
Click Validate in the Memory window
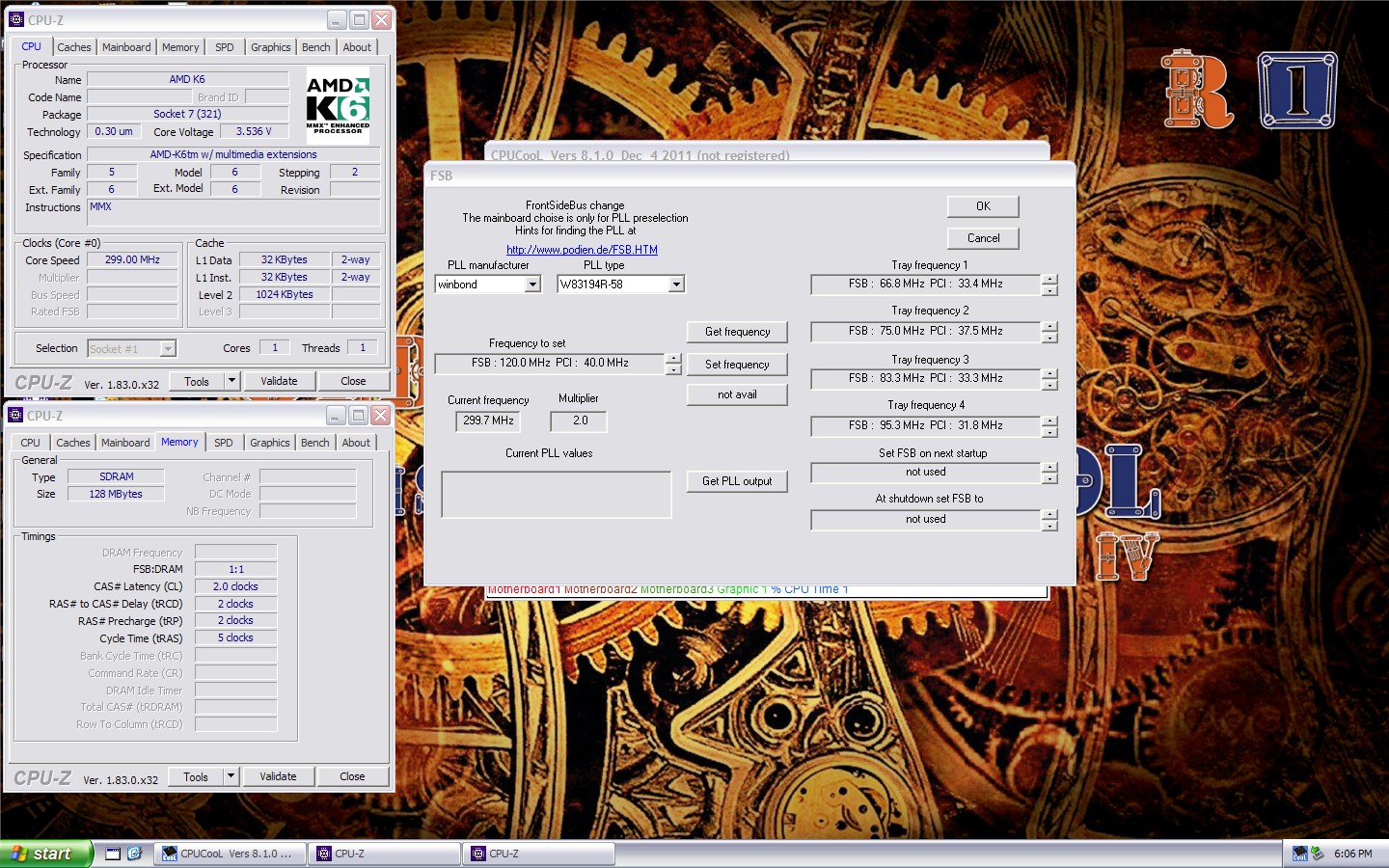(x=278, y=776)
